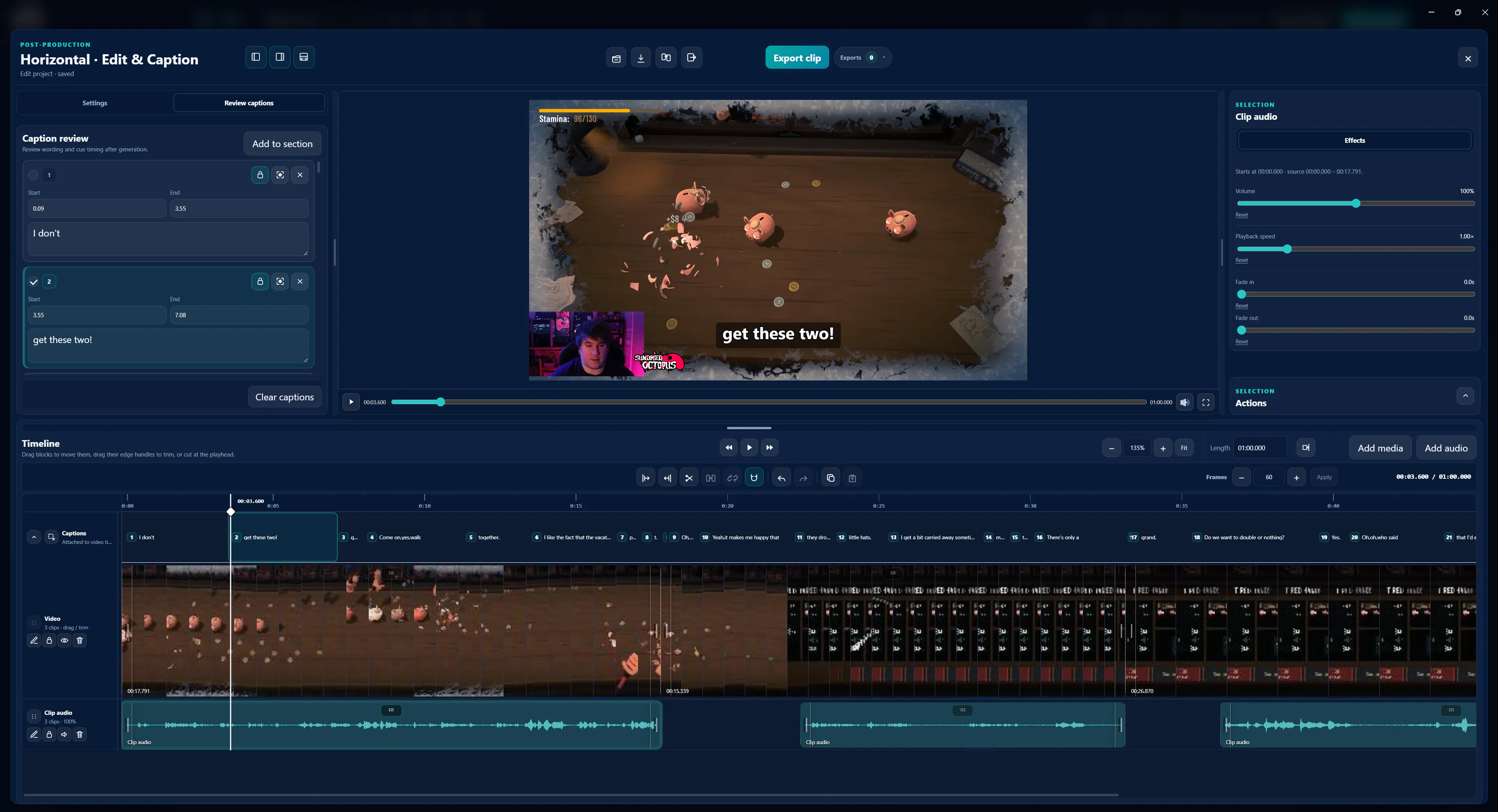This screenshot has width=1498, height=812.
Task: Select caption 1 with its round checkbox
Action: (x=34, y=174)
